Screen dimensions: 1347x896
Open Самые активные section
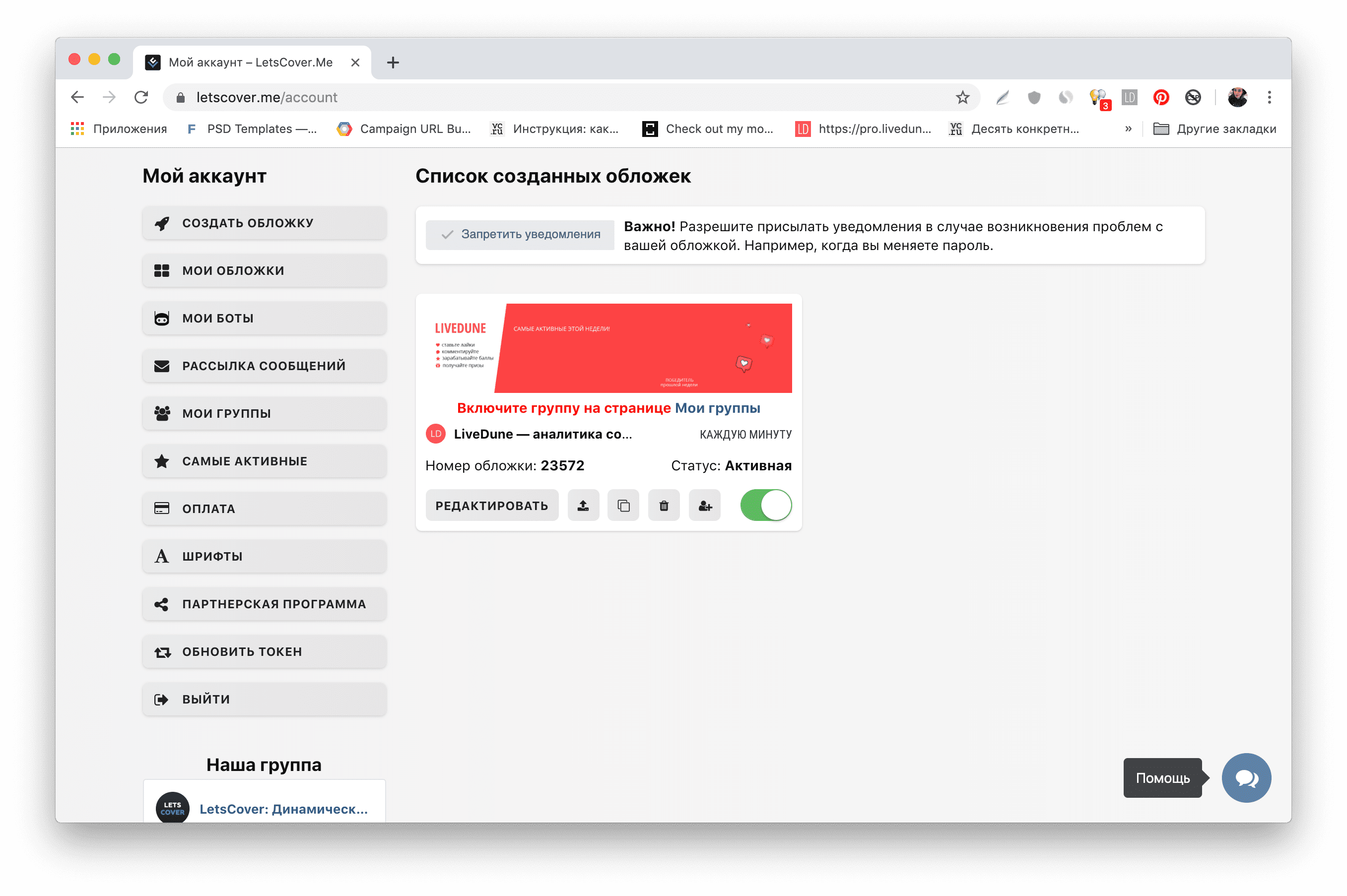pos(264,461)
